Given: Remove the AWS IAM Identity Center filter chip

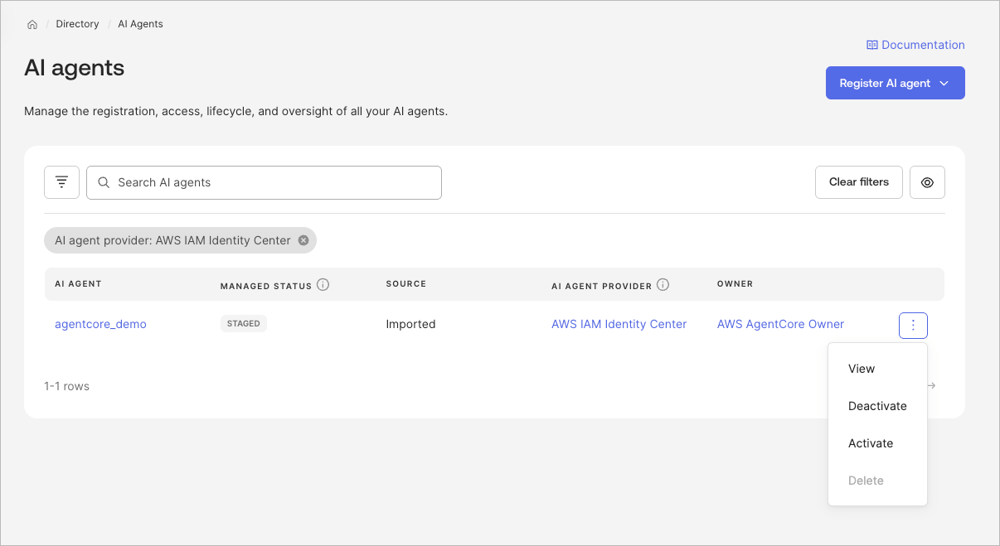Looking at the screenshot, I should click(304, 240).
